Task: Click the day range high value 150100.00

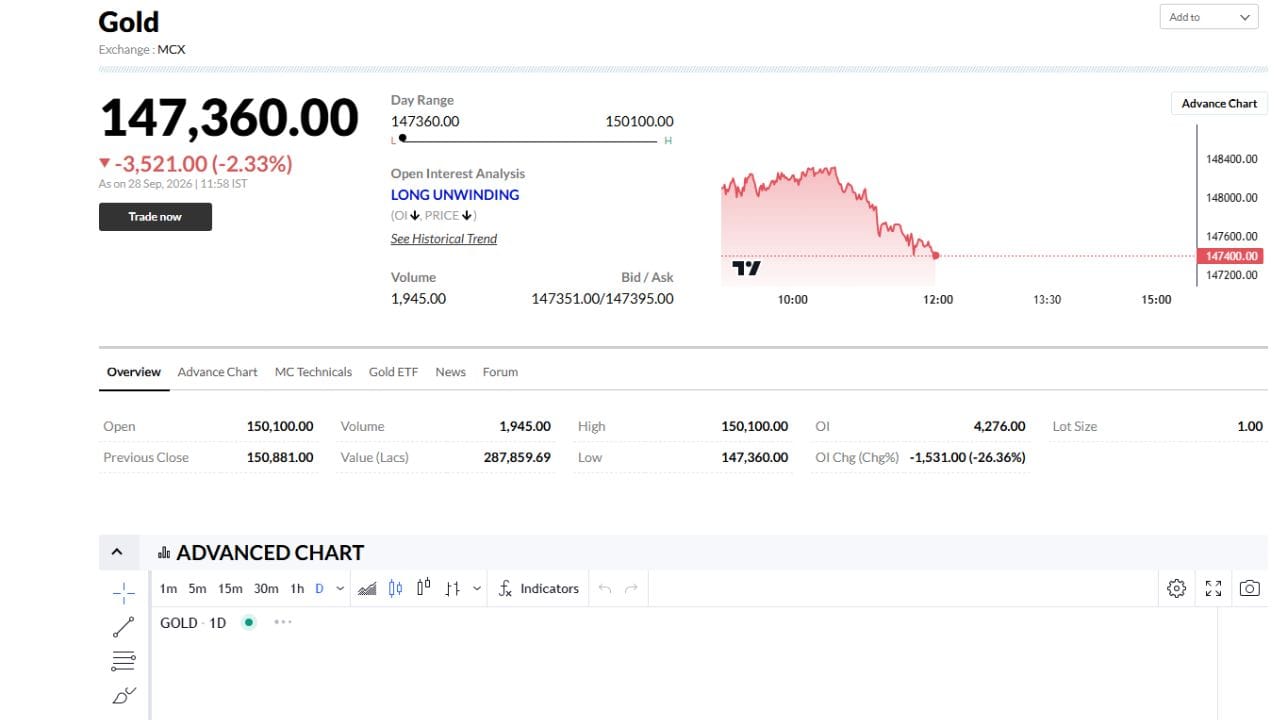Action: click(x=640, y=121)
